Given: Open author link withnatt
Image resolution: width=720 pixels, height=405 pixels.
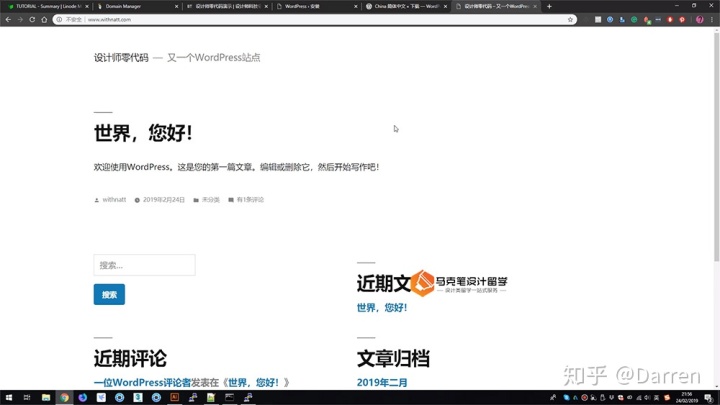Looking at the screenshot, I should click(114, 200).
